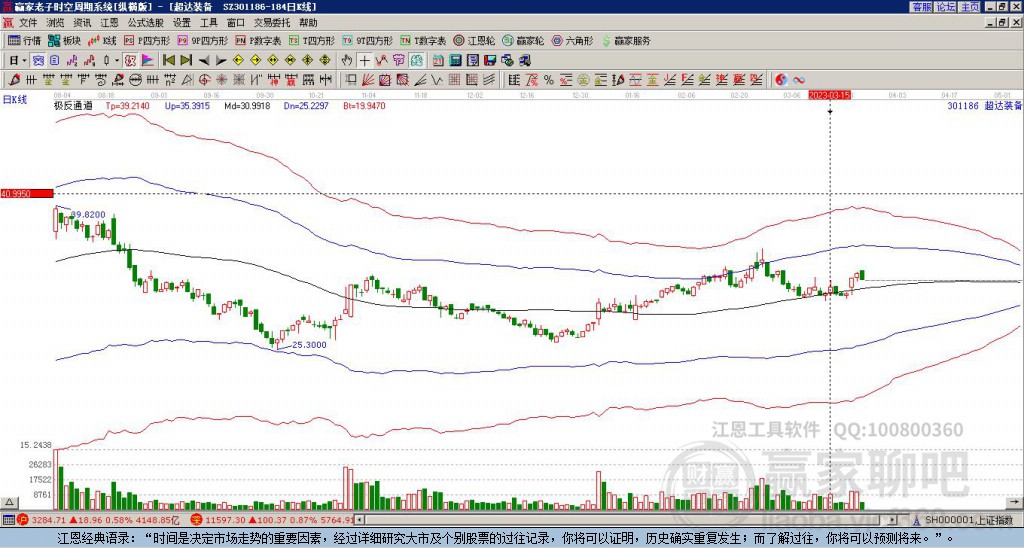Select the red pen drawing tool
This screenshot has height=548, width=1024.
coord(14,80)
